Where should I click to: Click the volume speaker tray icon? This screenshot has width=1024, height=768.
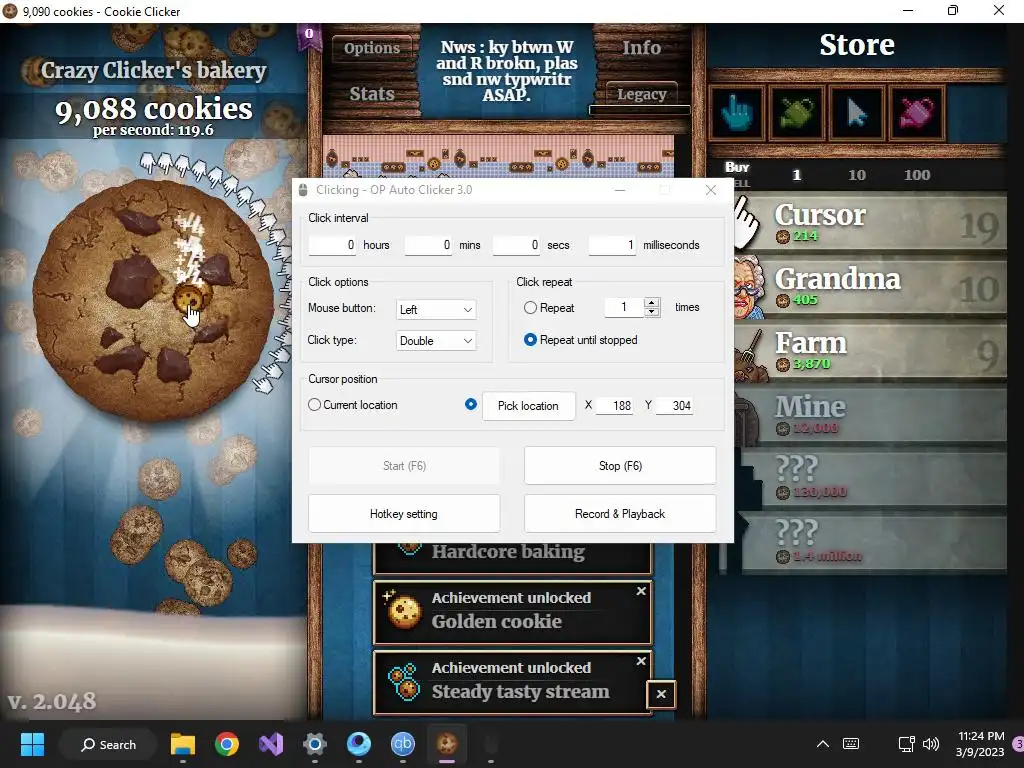click(x=931, y=744)
